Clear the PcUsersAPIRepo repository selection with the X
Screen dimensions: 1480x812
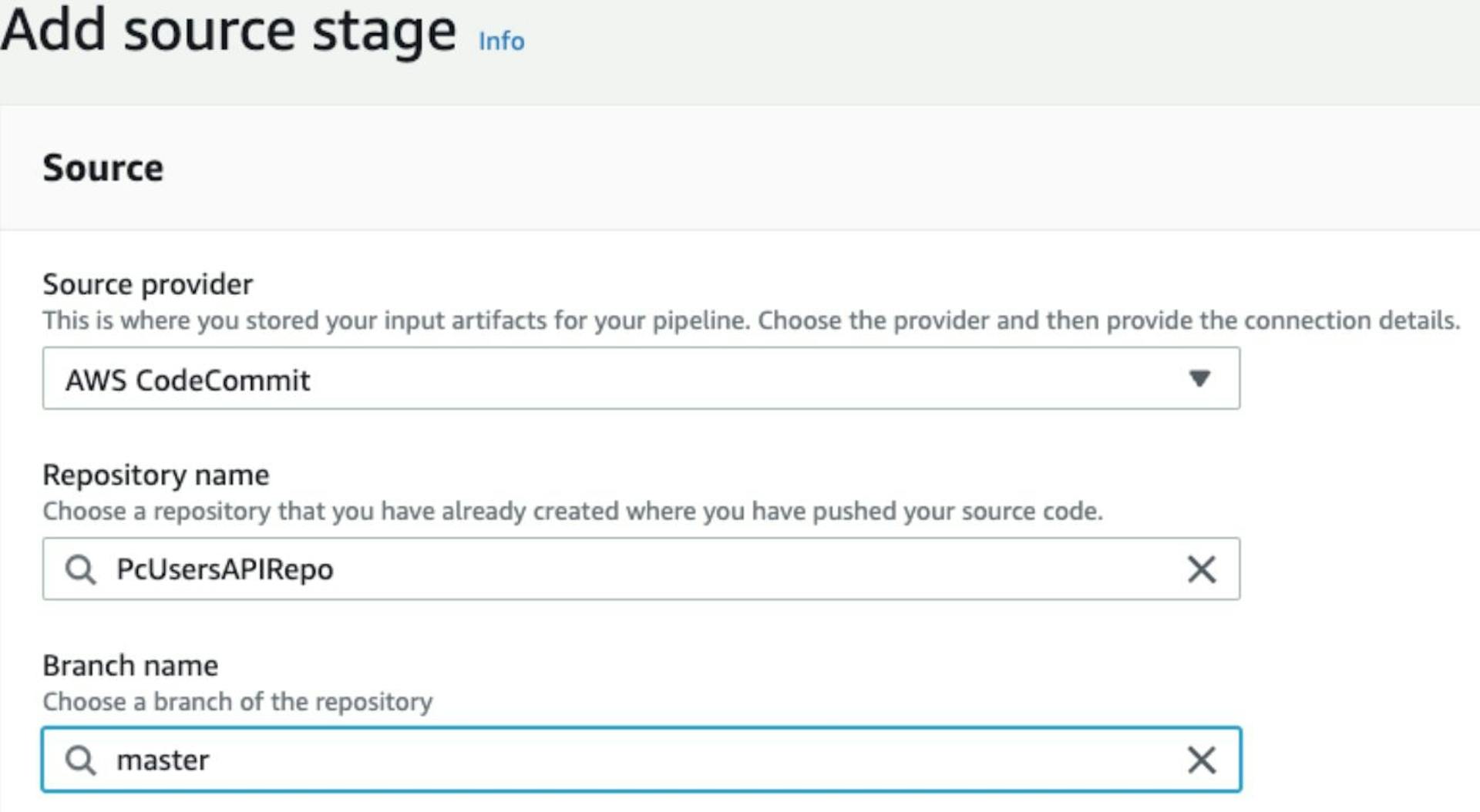coord(1200,569)
